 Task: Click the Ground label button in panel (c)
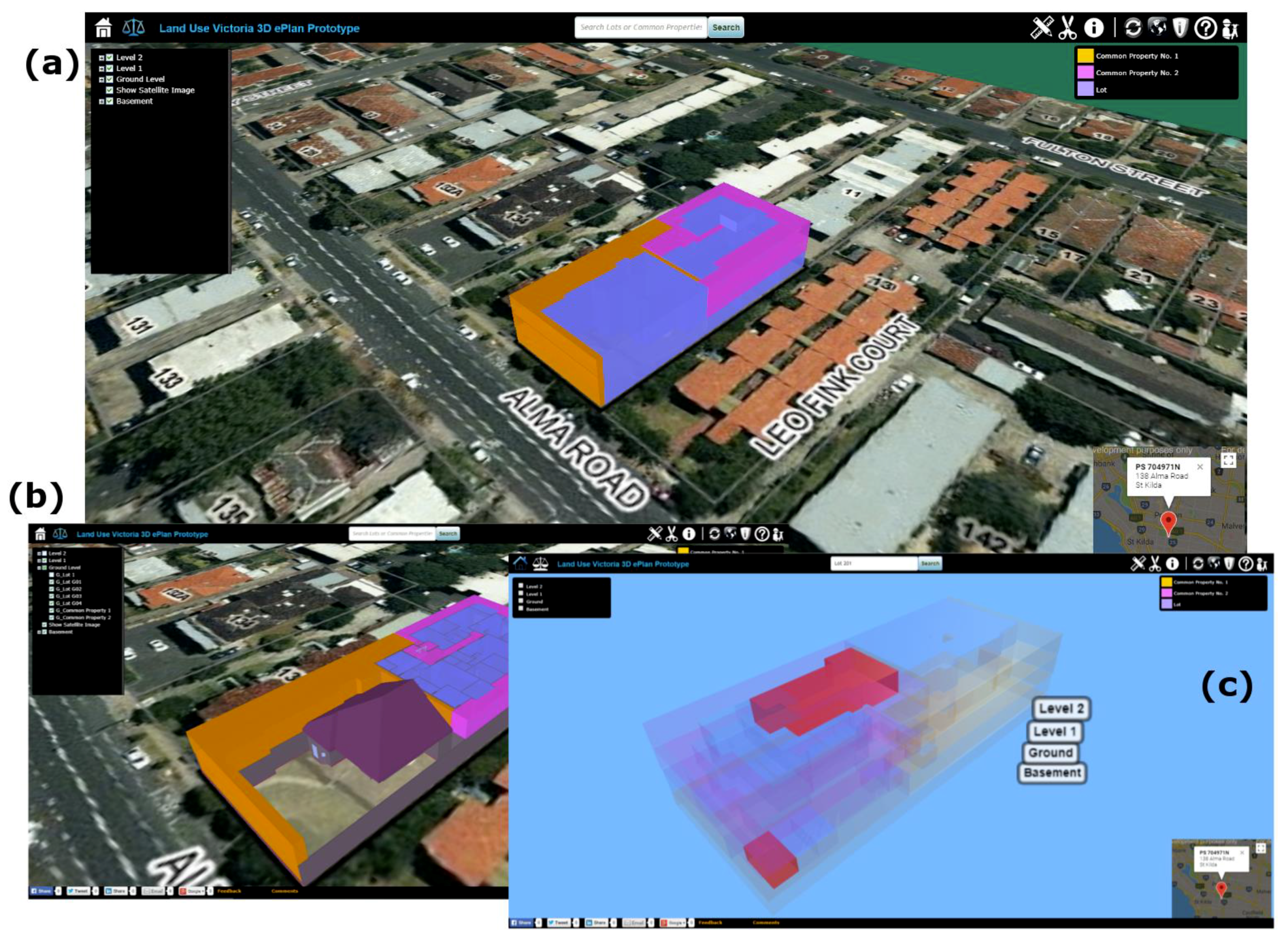[x=1051, y=753]
